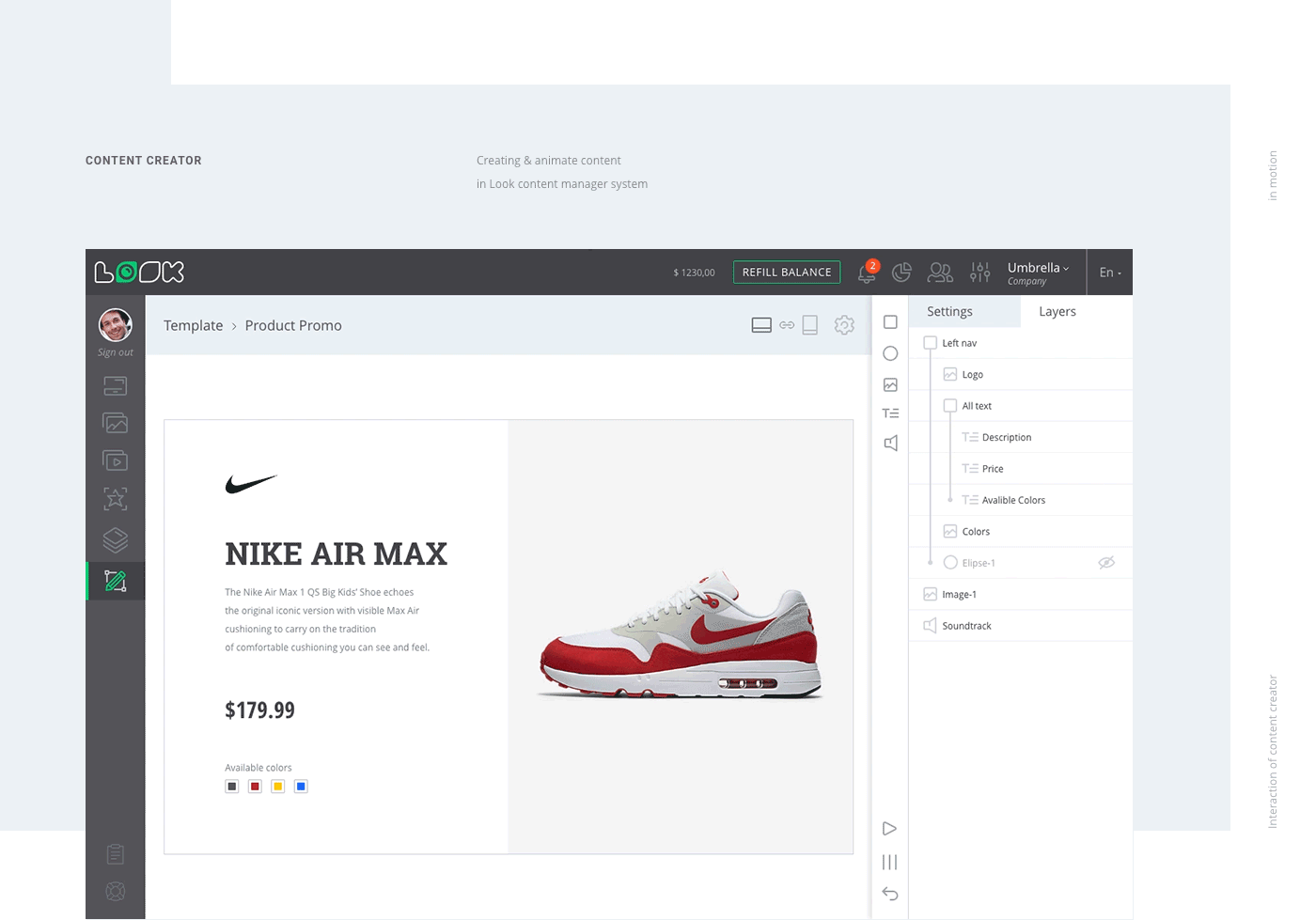Viewport: 1316px width, 920px height.
Task: Toggle the All text group checkbox
Action: pos(950,406)
